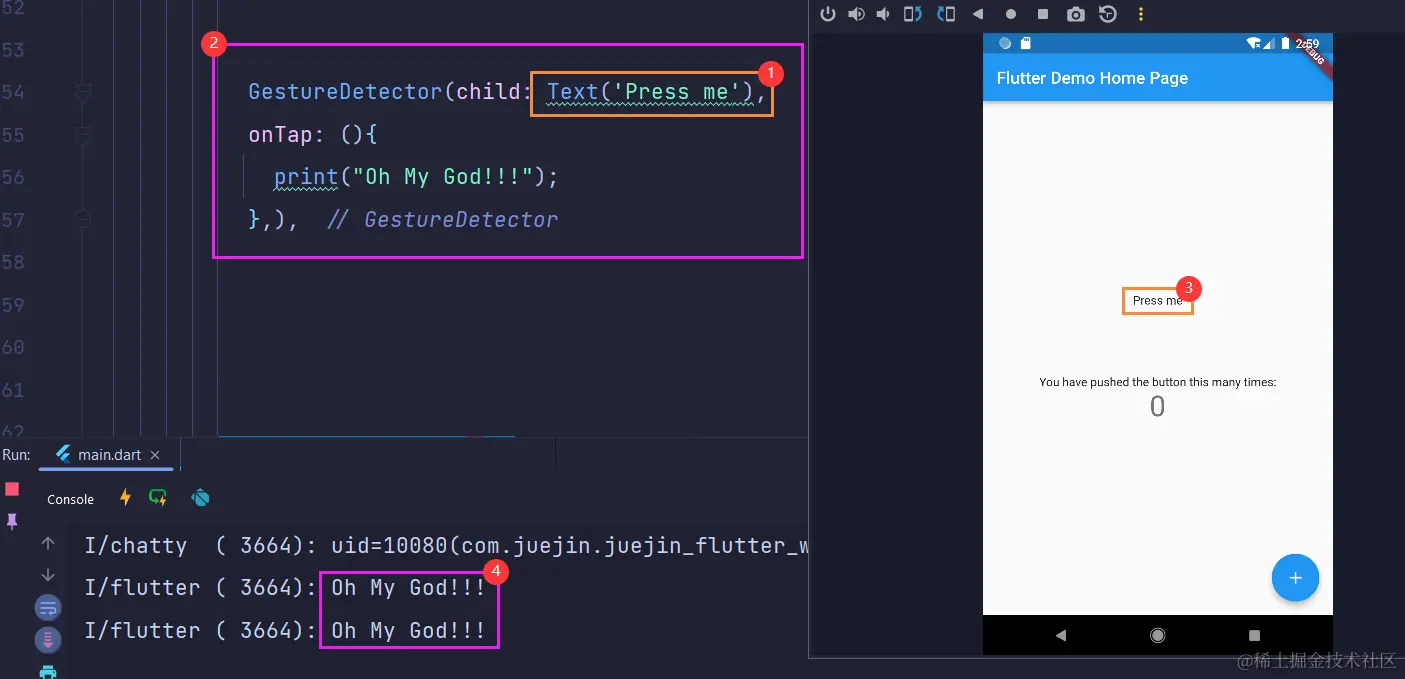The width and height of the screenshot is (1405, 679).
Task: Take an emulator screenshot with the camera icon
Action: tap(1075, 14)
